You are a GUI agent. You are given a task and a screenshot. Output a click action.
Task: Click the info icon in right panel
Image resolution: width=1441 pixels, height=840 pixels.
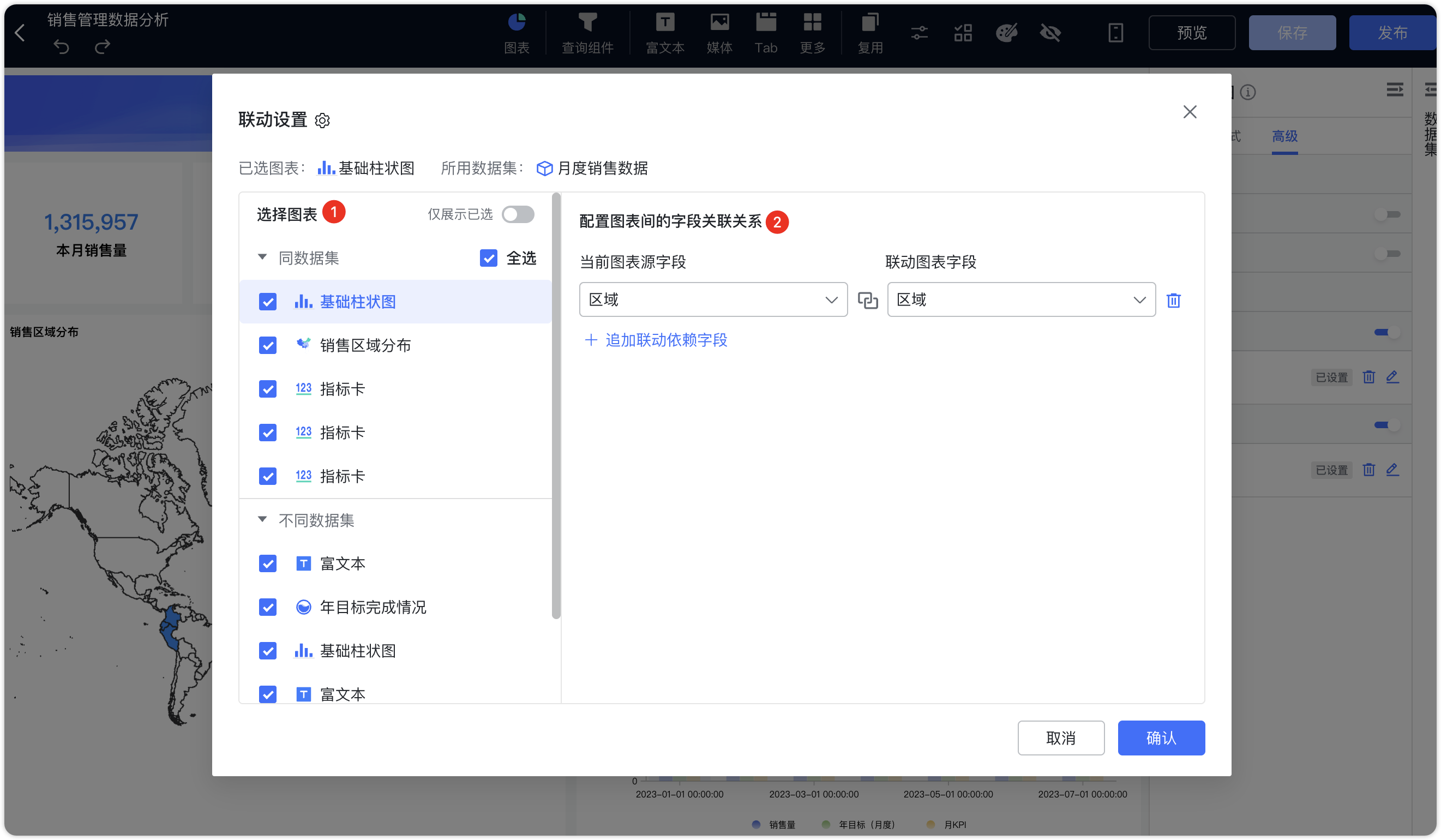click(x=1247, y=92)
